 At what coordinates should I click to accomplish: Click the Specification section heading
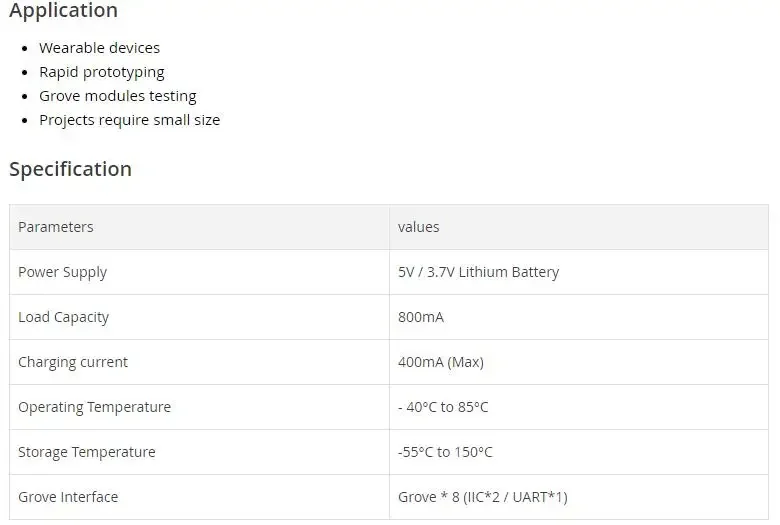(70, 169)
